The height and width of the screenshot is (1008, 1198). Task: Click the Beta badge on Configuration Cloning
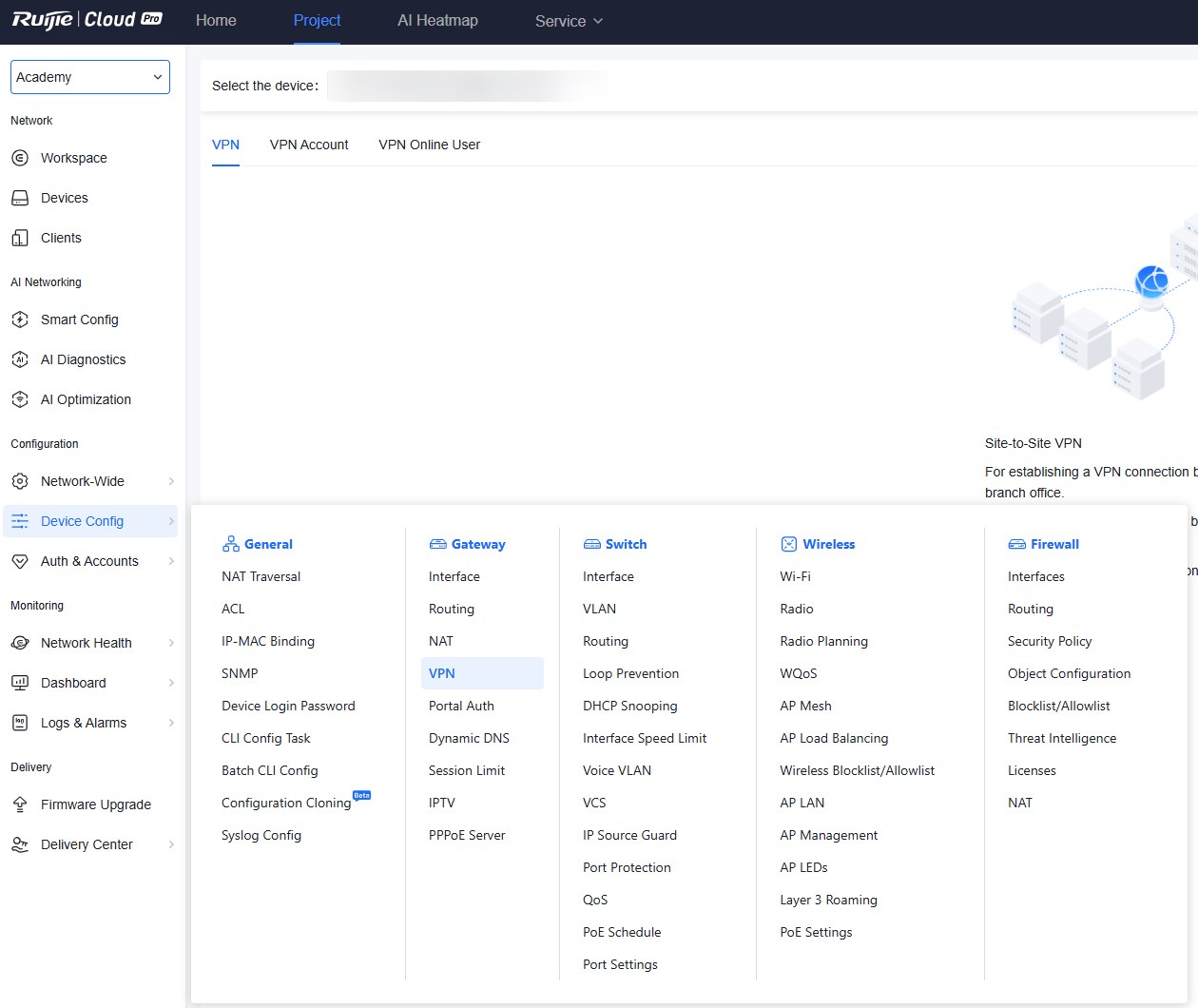tap(361, 795)
